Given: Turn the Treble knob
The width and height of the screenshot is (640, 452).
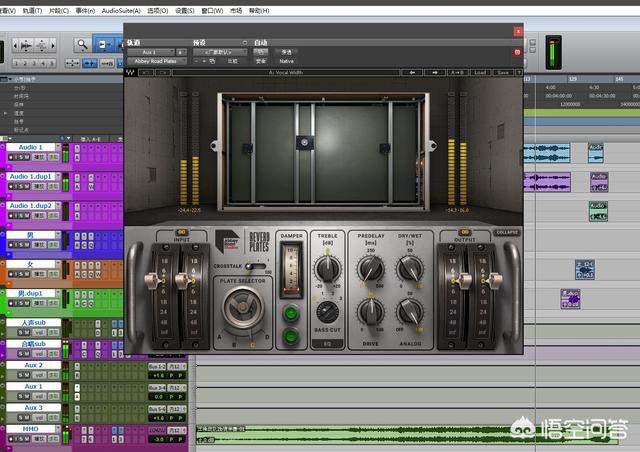Looking at the screenshot, I should click(x=328, y=268).
